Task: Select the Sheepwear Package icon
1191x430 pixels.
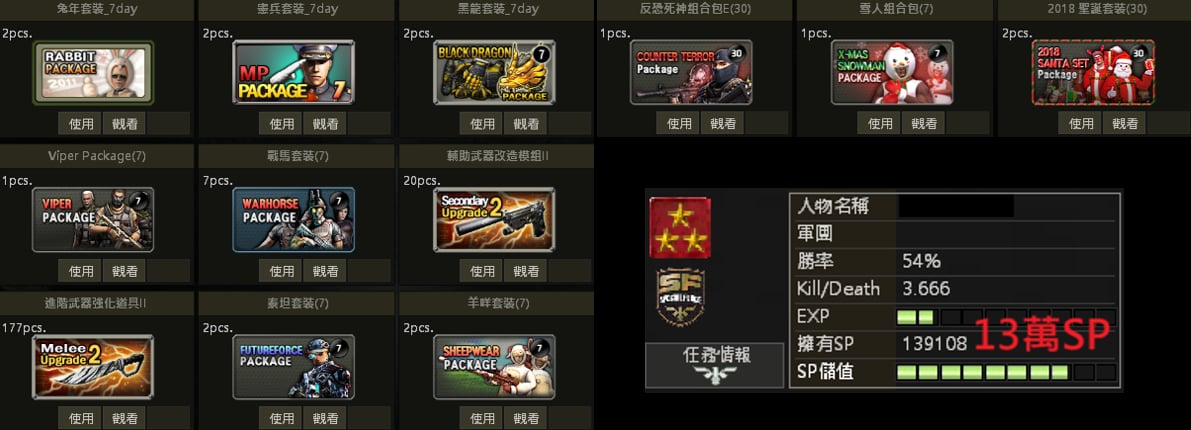Action: 494,367
